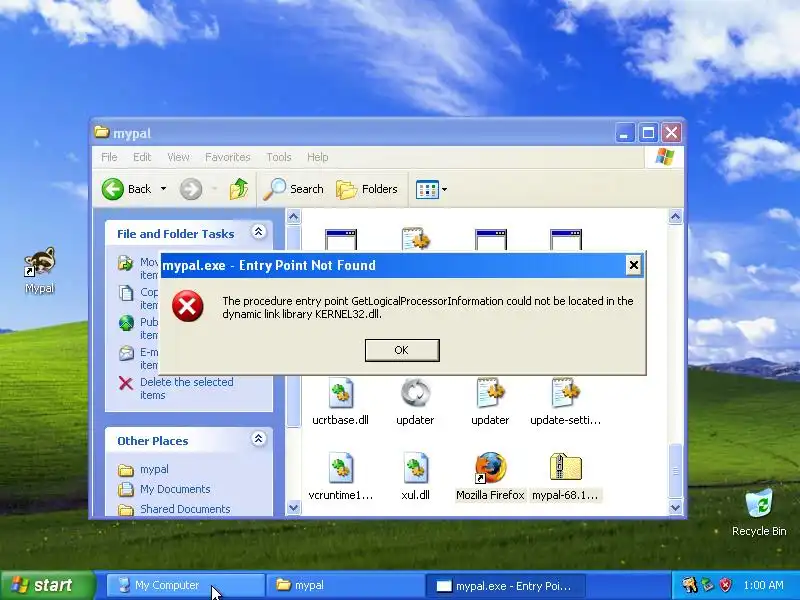The image size is (800, 600).
Task: Click the middle system tray network icon
Action: pyautogui.click(x=708, y=585)
